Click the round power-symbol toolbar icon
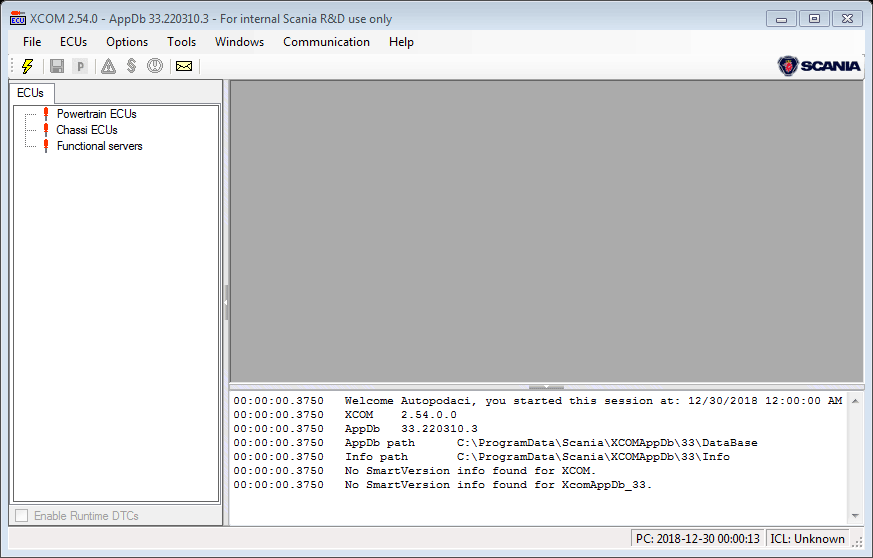The height and width of the screenshot is (558, 873). (155, 66)
